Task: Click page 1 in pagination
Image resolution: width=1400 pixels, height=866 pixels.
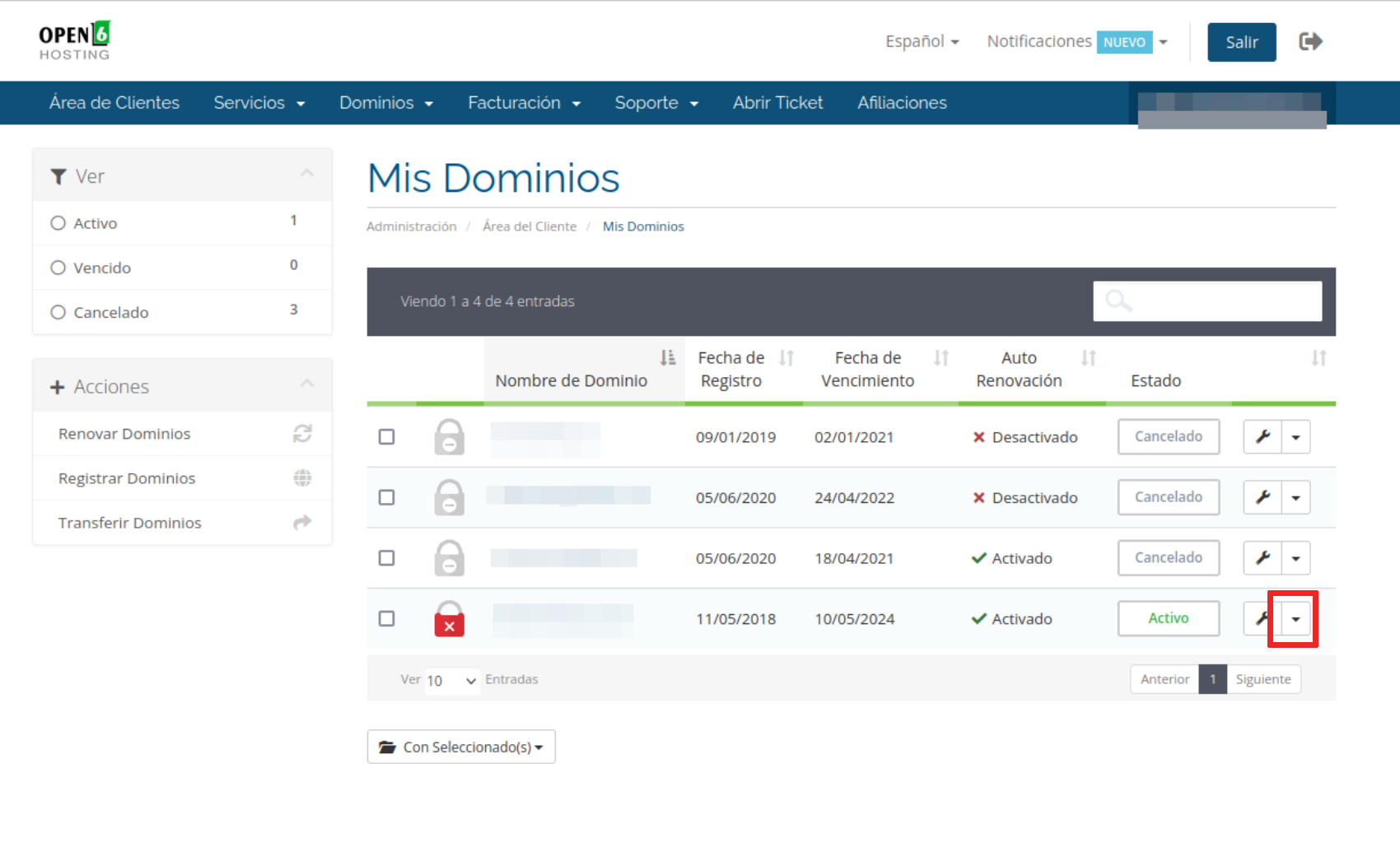Action: click(1213, 679)
